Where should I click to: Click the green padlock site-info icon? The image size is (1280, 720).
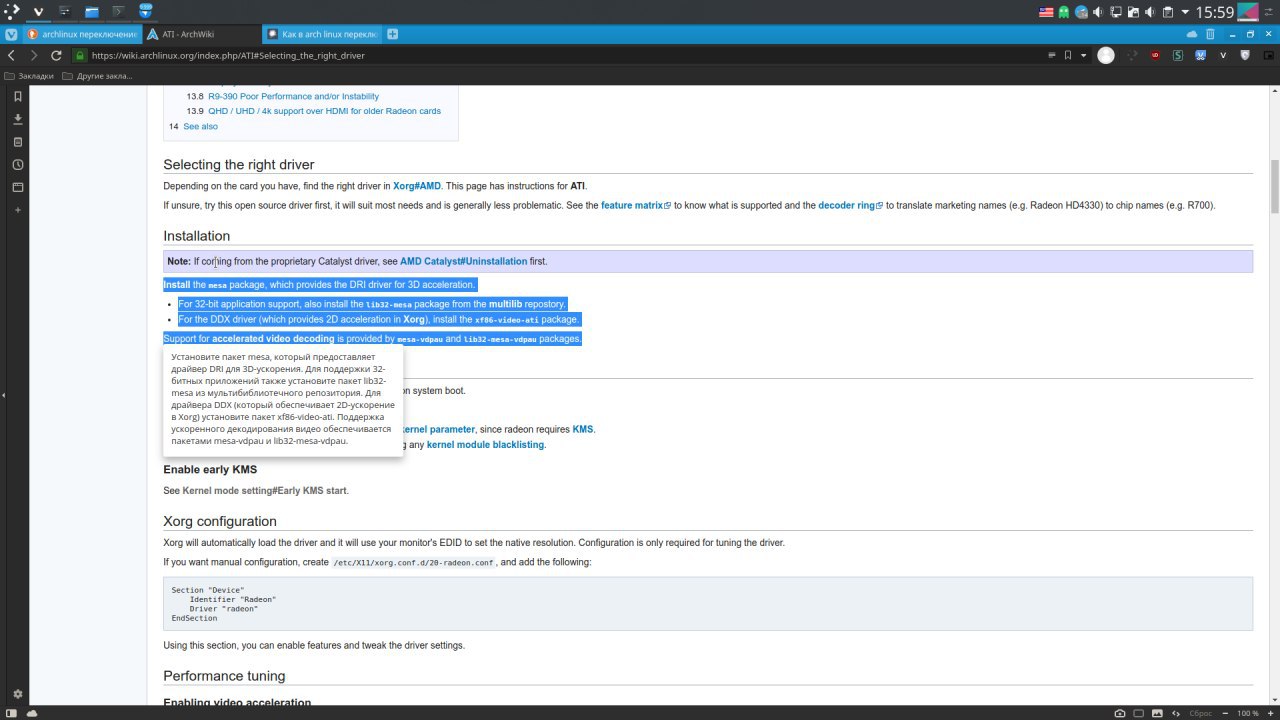(x=82, y=56)
